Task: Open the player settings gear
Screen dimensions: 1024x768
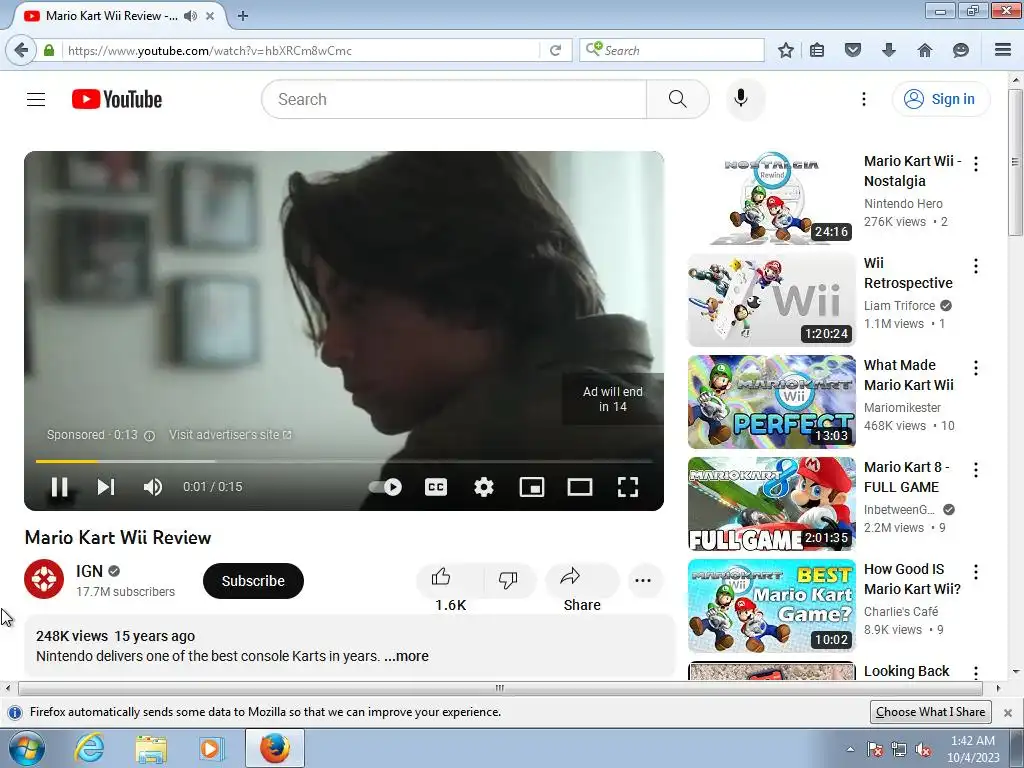Action: pos(484,487)
